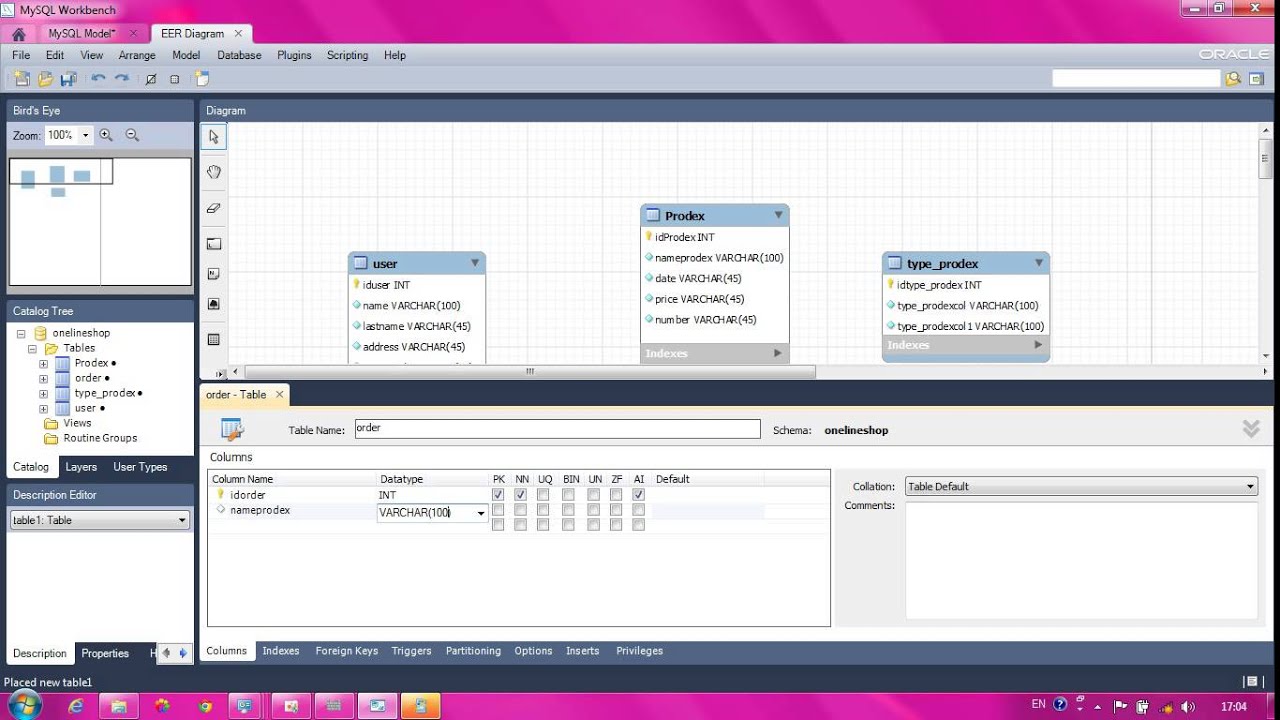1280x720 pixels.
Task: Zoom out the Bird's Eye view
Action: (x=132, y=135)
